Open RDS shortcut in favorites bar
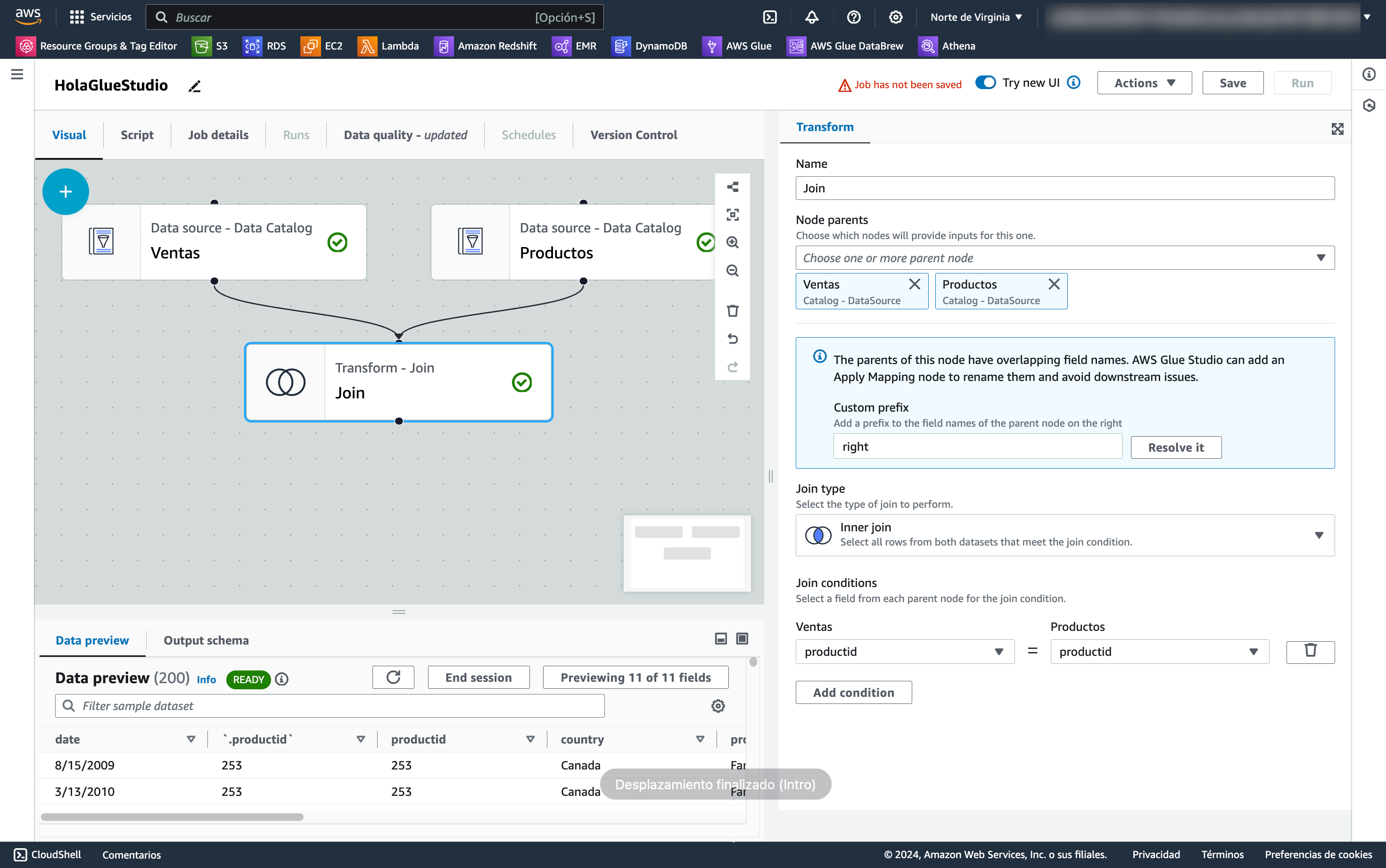The image size is (1386, 868). (x=264, y=46)
